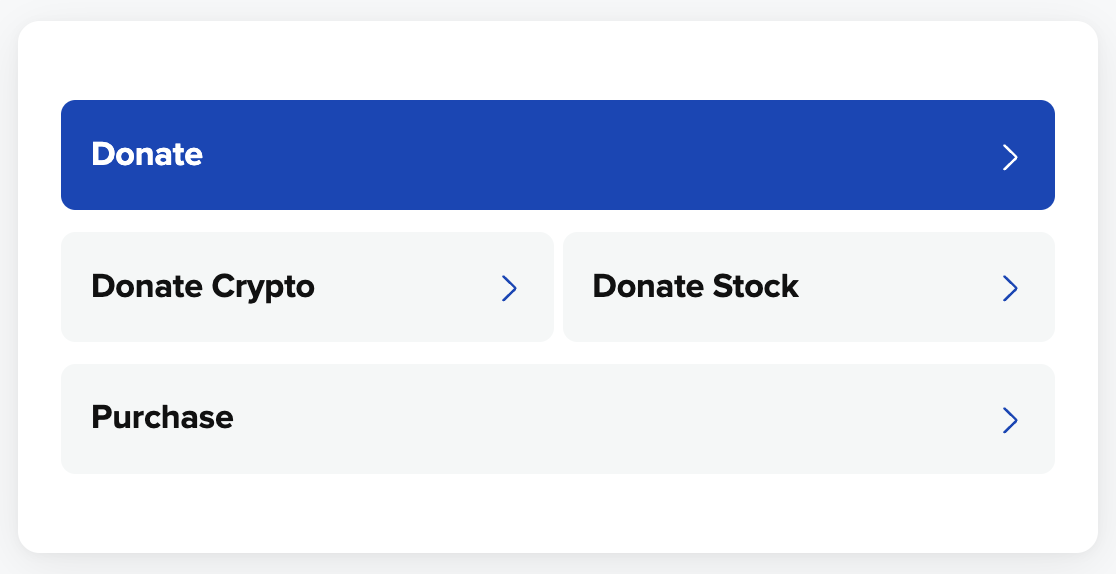The image size is (1116, 574).
Task: Click the "Donate Stock" bold text
Action: (696, 287)
